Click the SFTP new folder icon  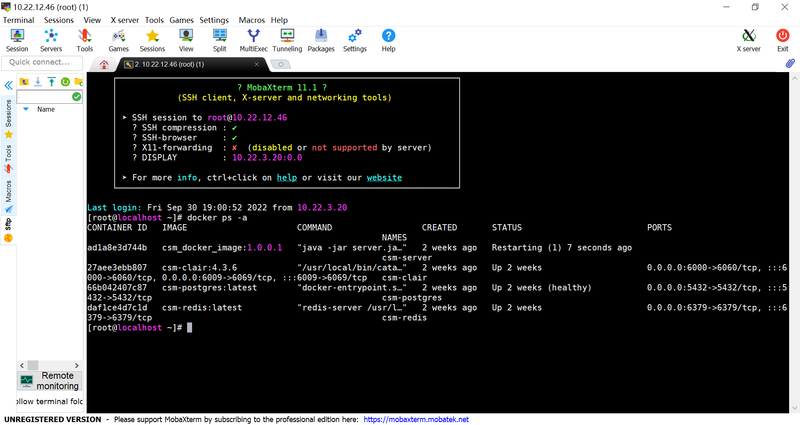click(79, 82)
